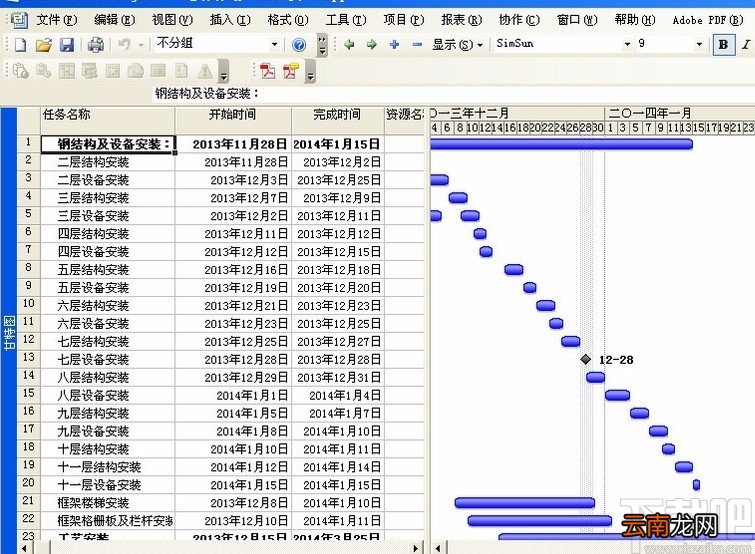Select task 二层结构安装
Image resolution: width=755 pixels, height=554 pixels.
tap(107, 162)
